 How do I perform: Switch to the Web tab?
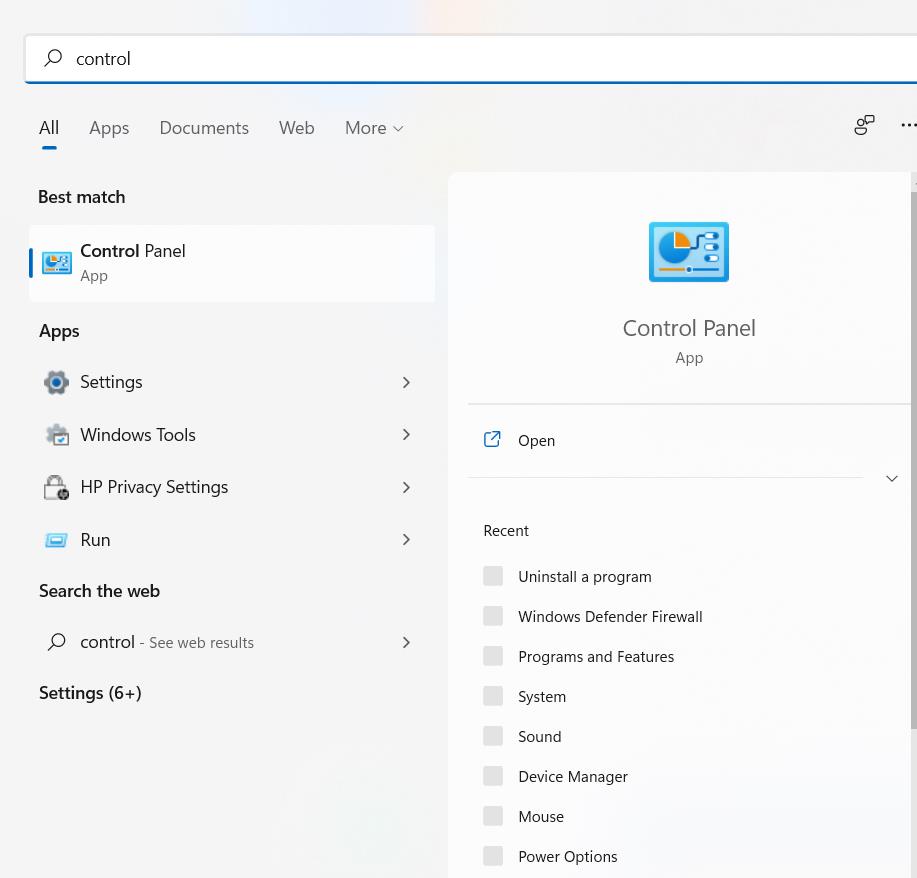point(297,128)
